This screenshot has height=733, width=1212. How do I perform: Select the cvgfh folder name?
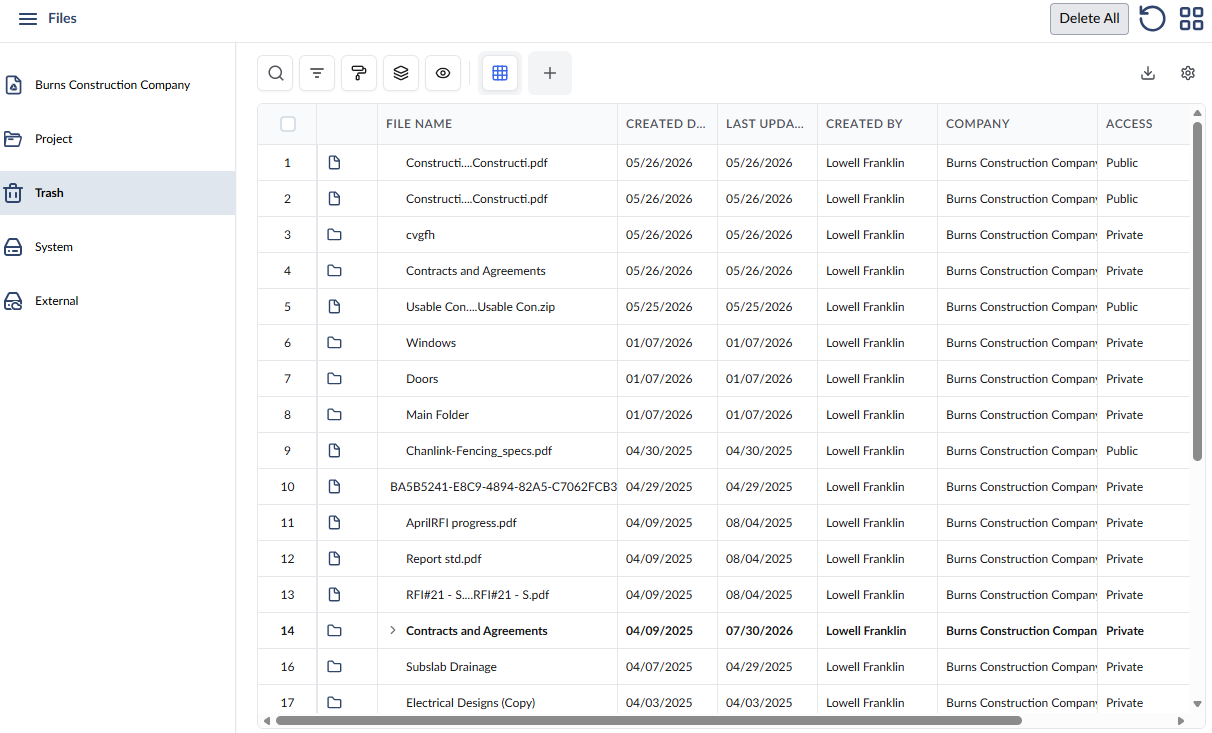coord(420,235)
